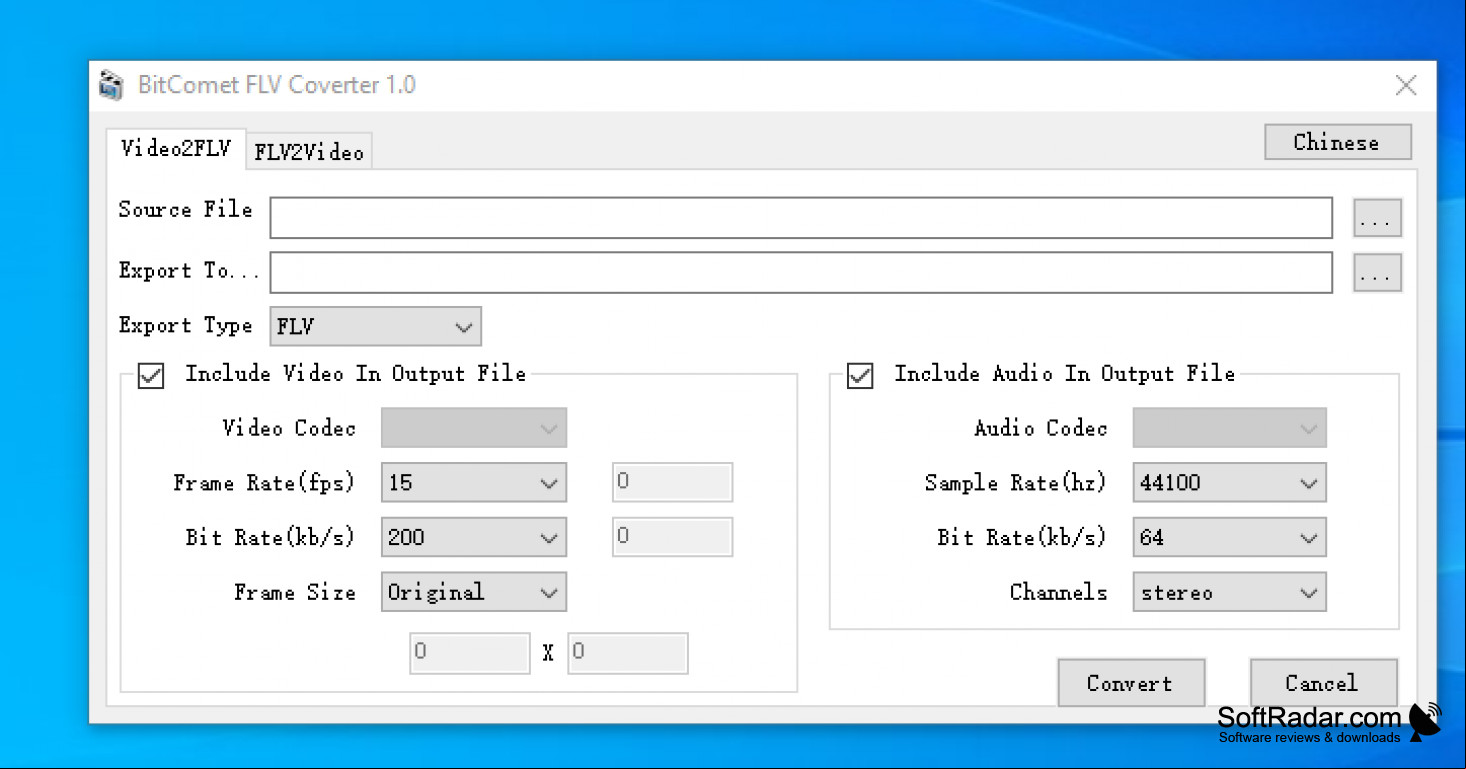Switch to the Video2FLV tab
This screenshot has width=1466, height=769.
pyautogui.click(x=176, y=149)
